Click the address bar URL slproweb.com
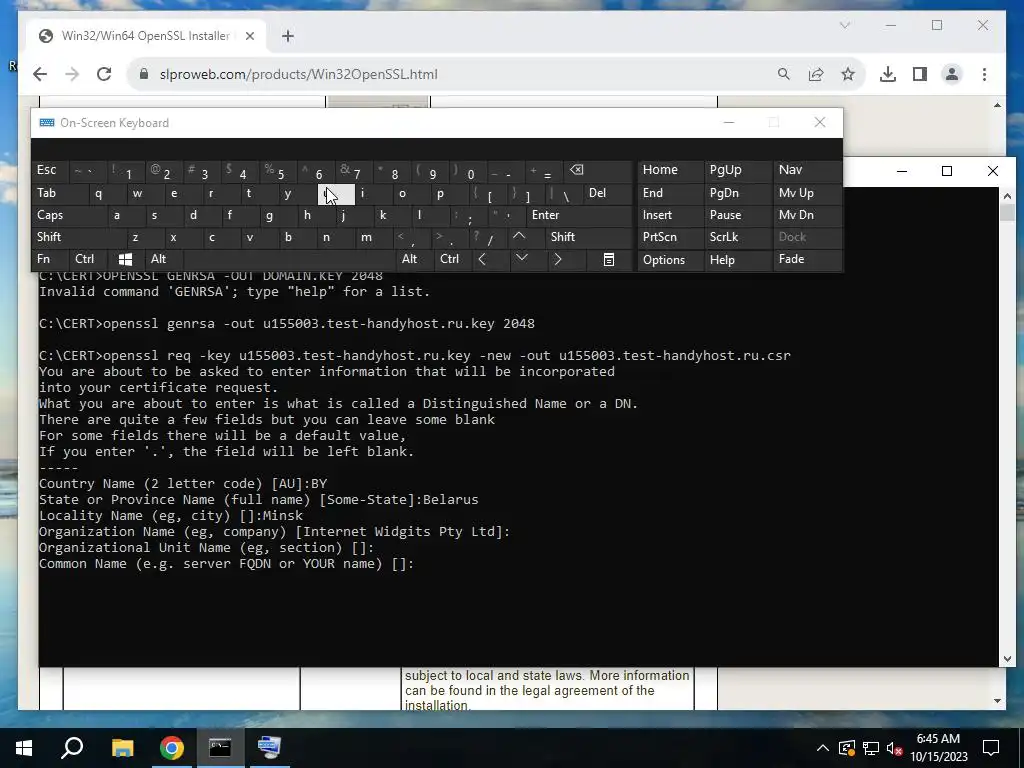The width and height of the screenshot is (1024, 768). tap(298, 74)
